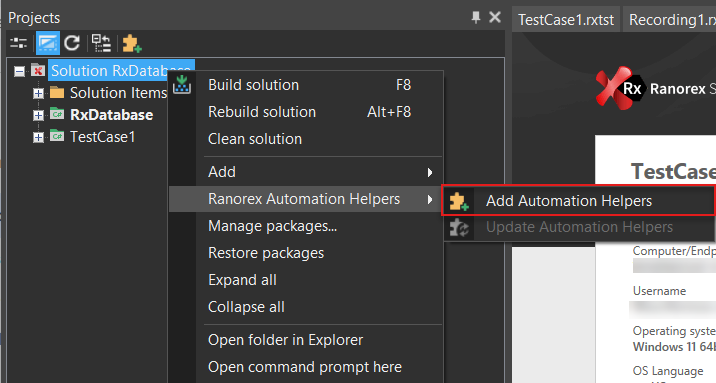Click the Update Automation Helpers icon
Image resolution: width=716 pixels, height=383 pixels.
click(459, 227)
